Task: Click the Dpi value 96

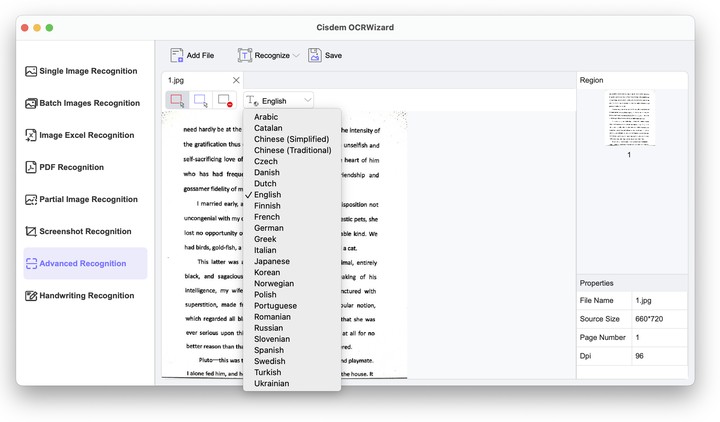Action: pos(639,356)
